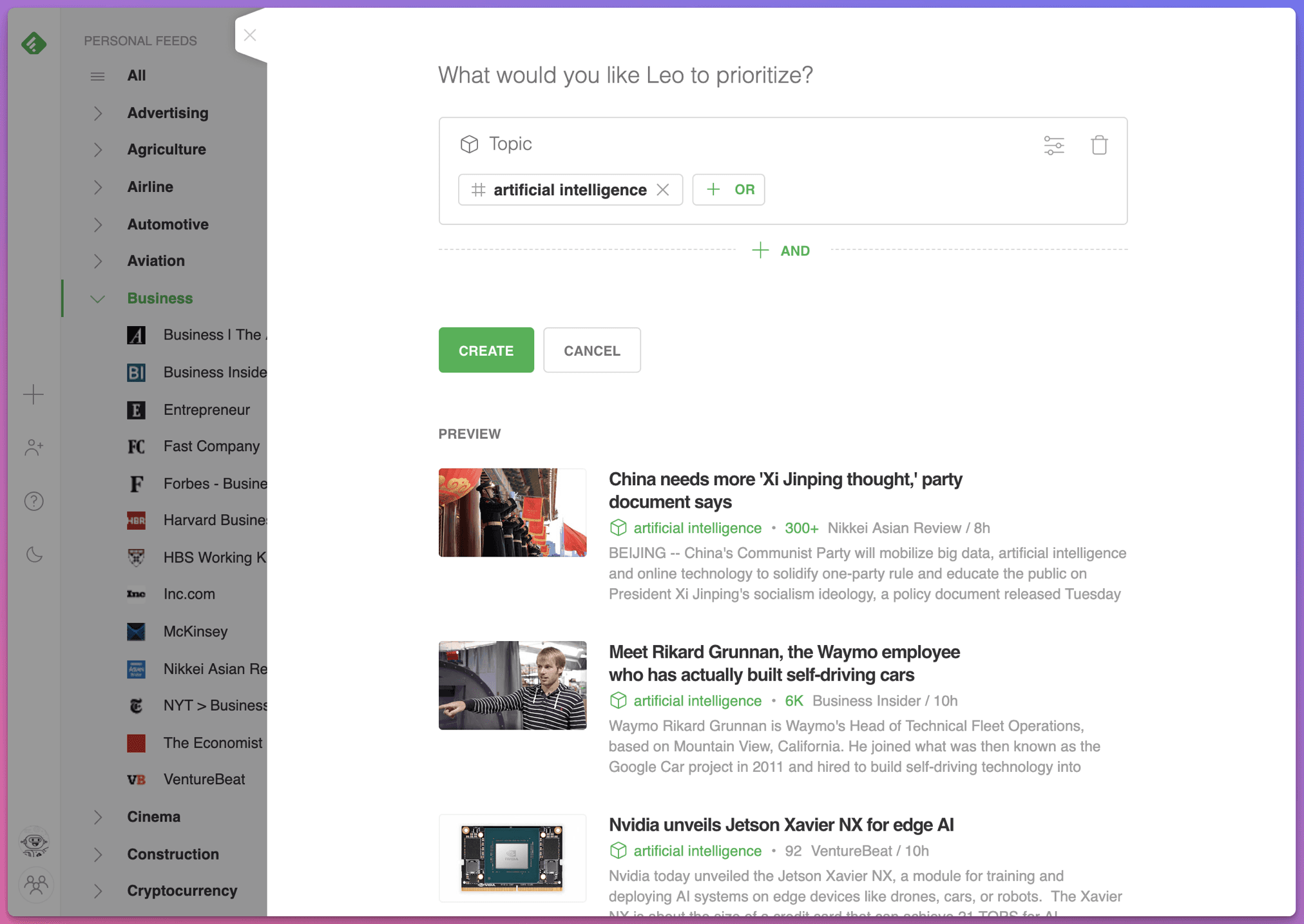Open the help question mark icon
Image resolution: width=1304 pixels, height=924 pixels.
(34, 501)
